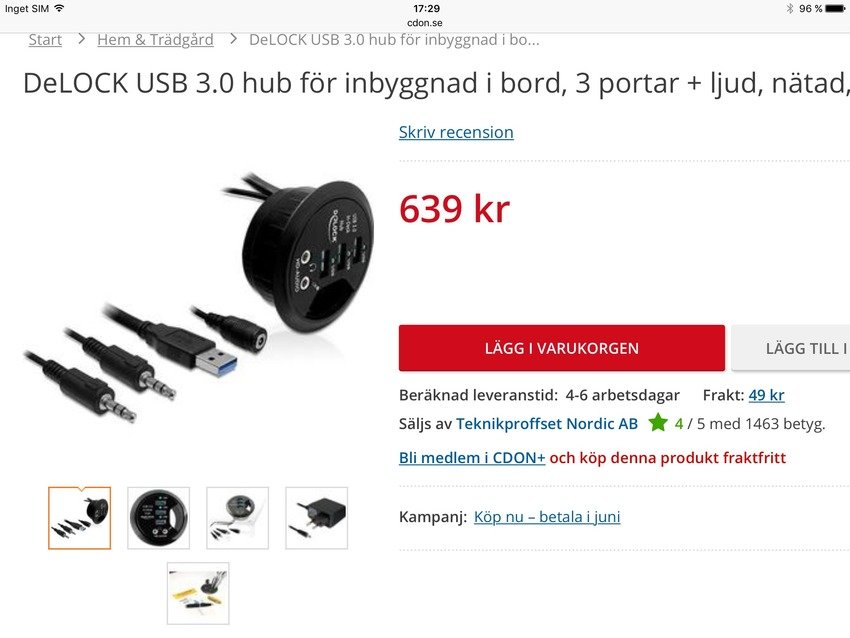This screenshot has width=850, height=638.
Task: Click the Skriv recension link
Action: coord(456,132)
